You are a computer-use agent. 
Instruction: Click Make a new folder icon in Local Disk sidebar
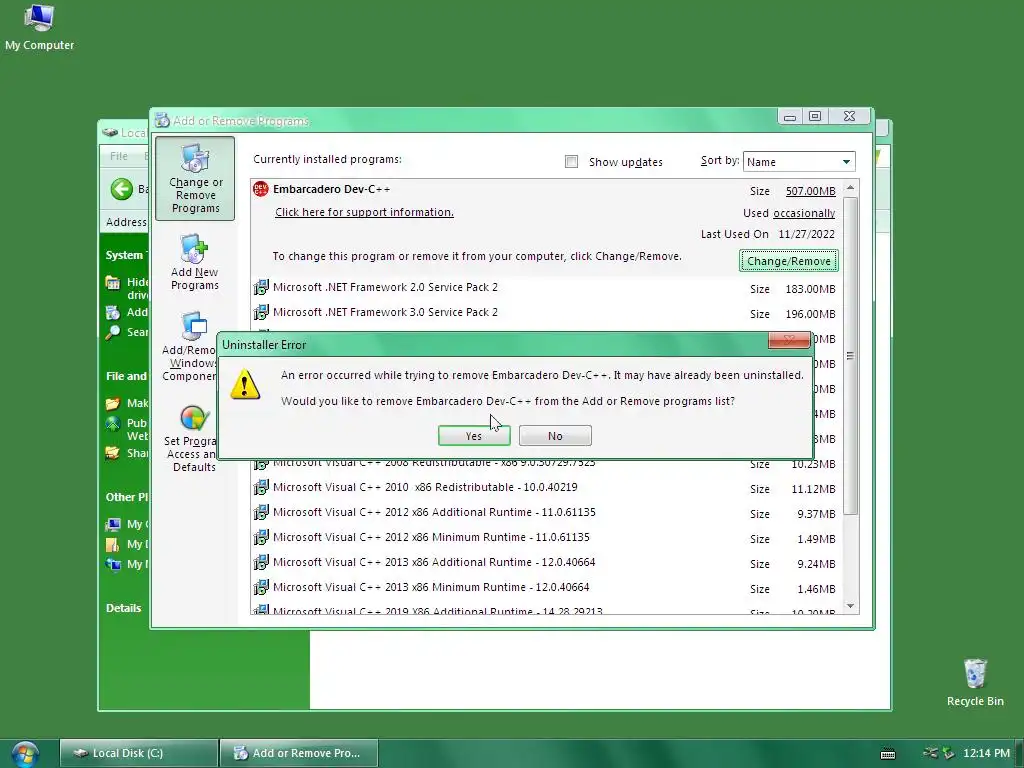tap(113, 404)
